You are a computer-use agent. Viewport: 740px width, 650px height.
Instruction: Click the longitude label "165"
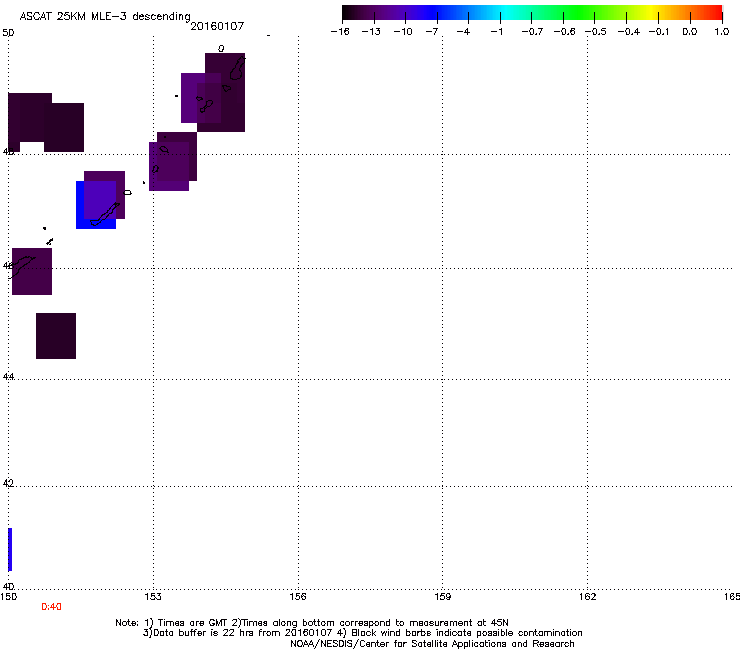pyautogui.click(x=732, y=597)
